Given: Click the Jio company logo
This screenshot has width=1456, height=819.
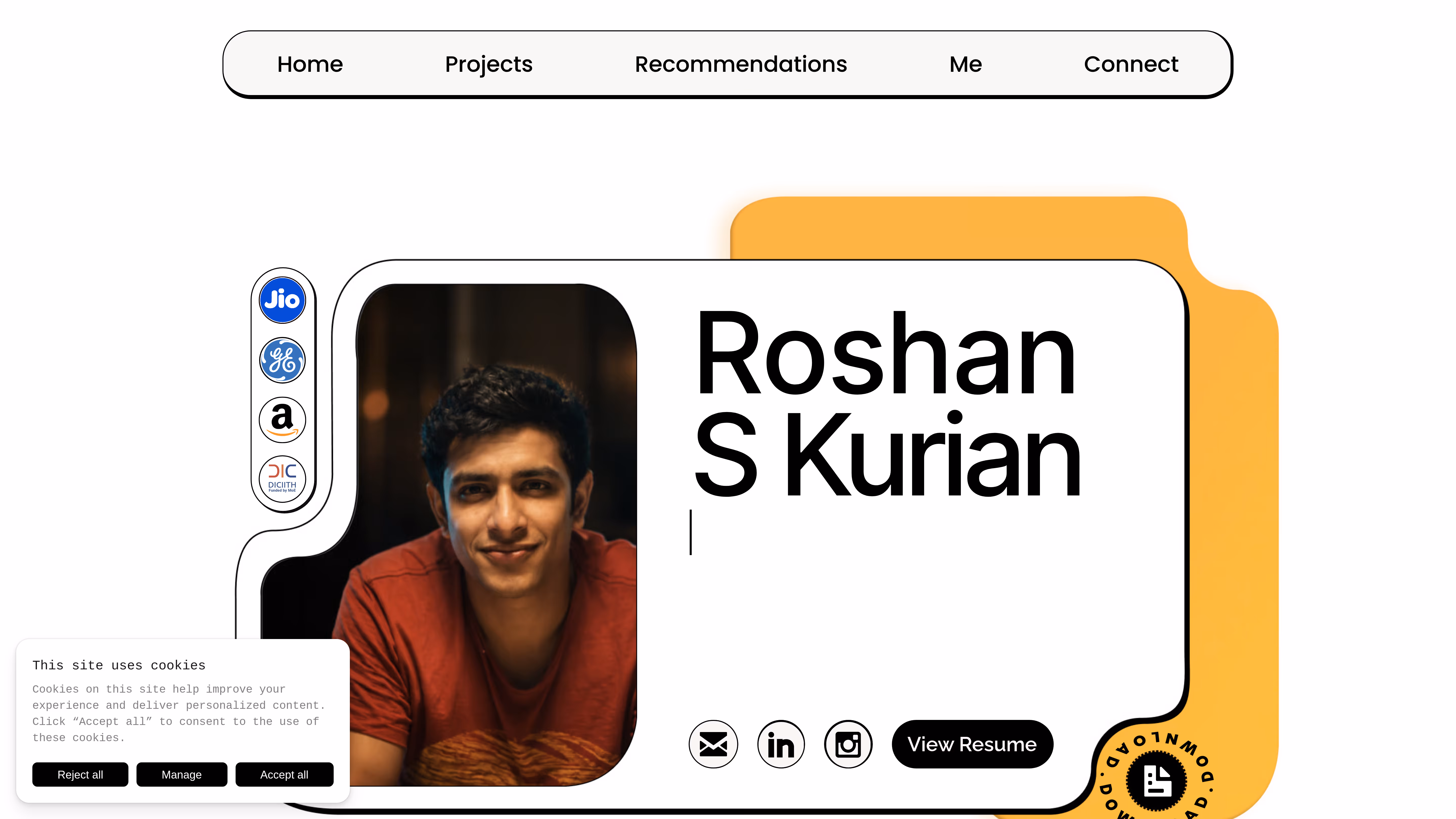Looking at the screenshot, I should click(282, 300).
